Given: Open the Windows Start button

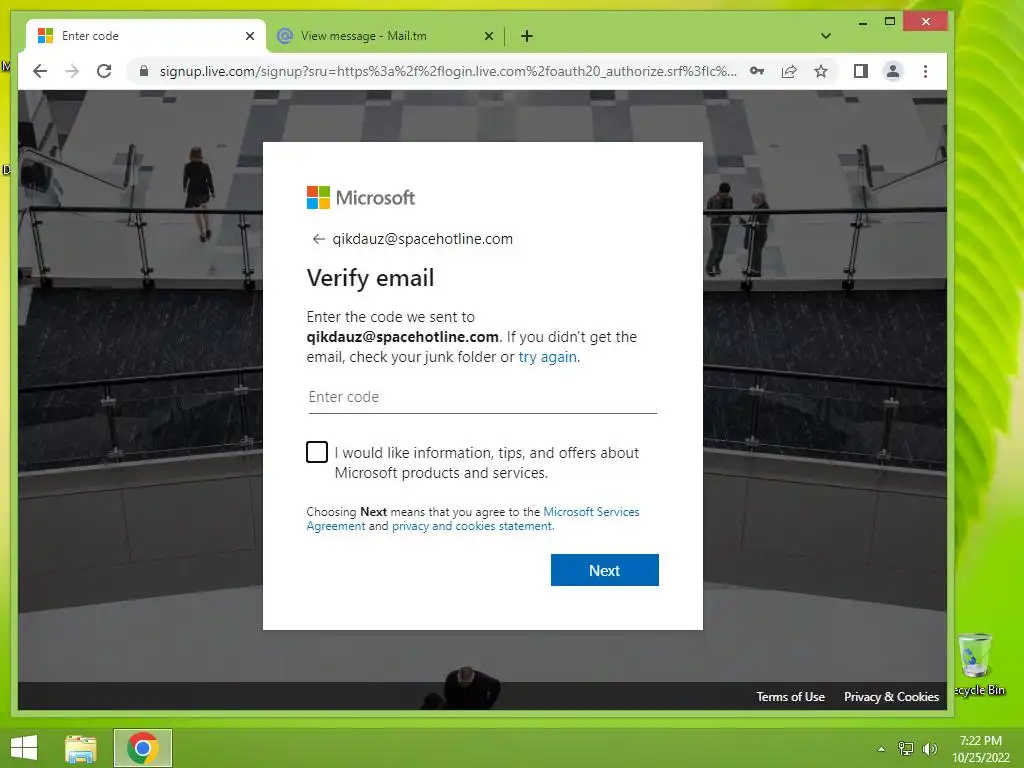Looking at the screenshot, I should click(x=24, y=748).
